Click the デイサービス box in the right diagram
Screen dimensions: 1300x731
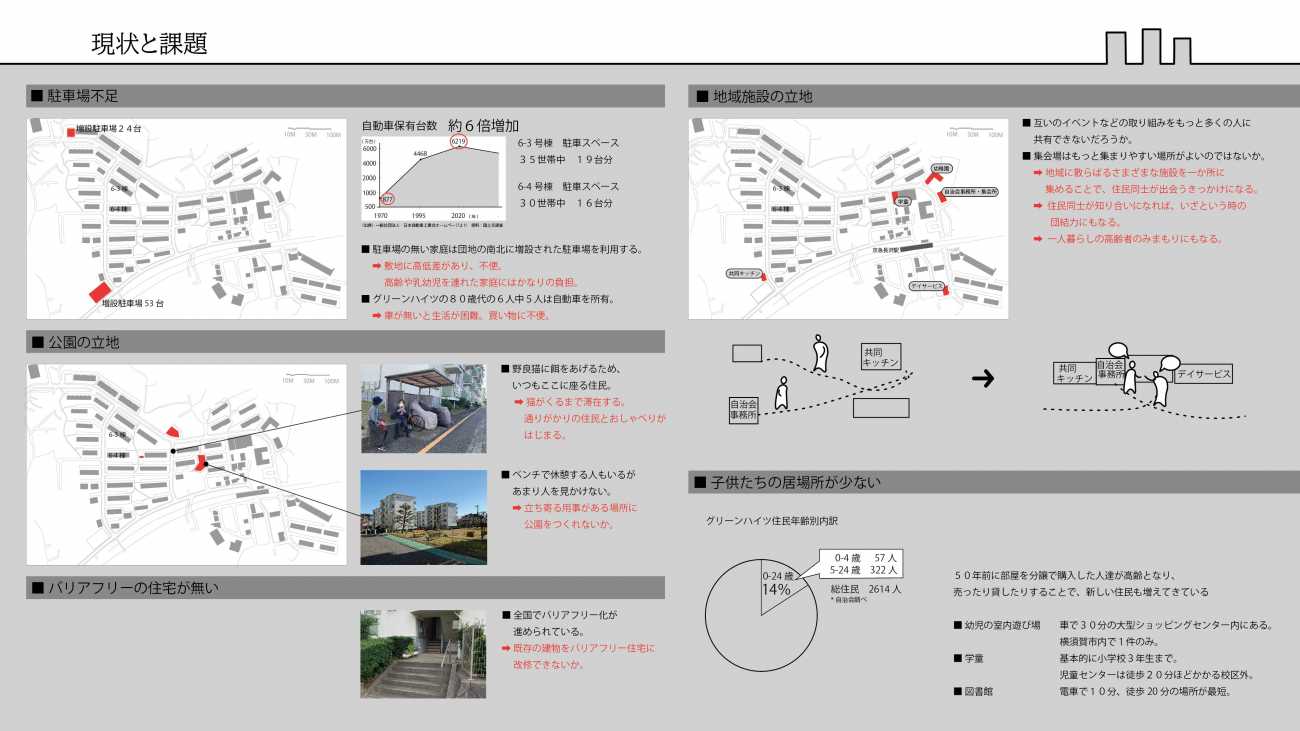(x=1203, y=374)
